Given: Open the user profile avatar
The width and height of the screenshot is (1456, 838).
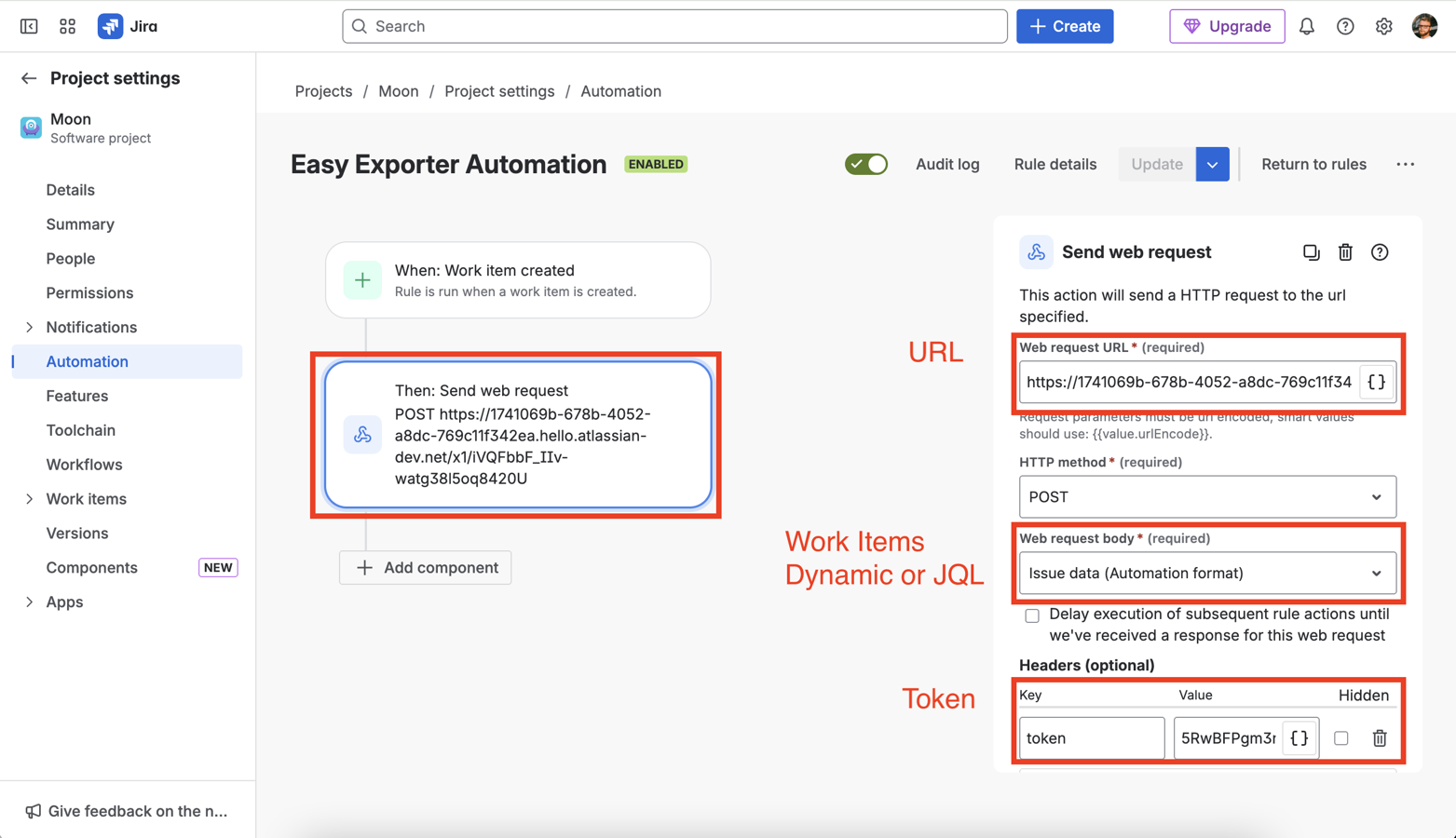Looking at the screenshot, I should 1424,26.
